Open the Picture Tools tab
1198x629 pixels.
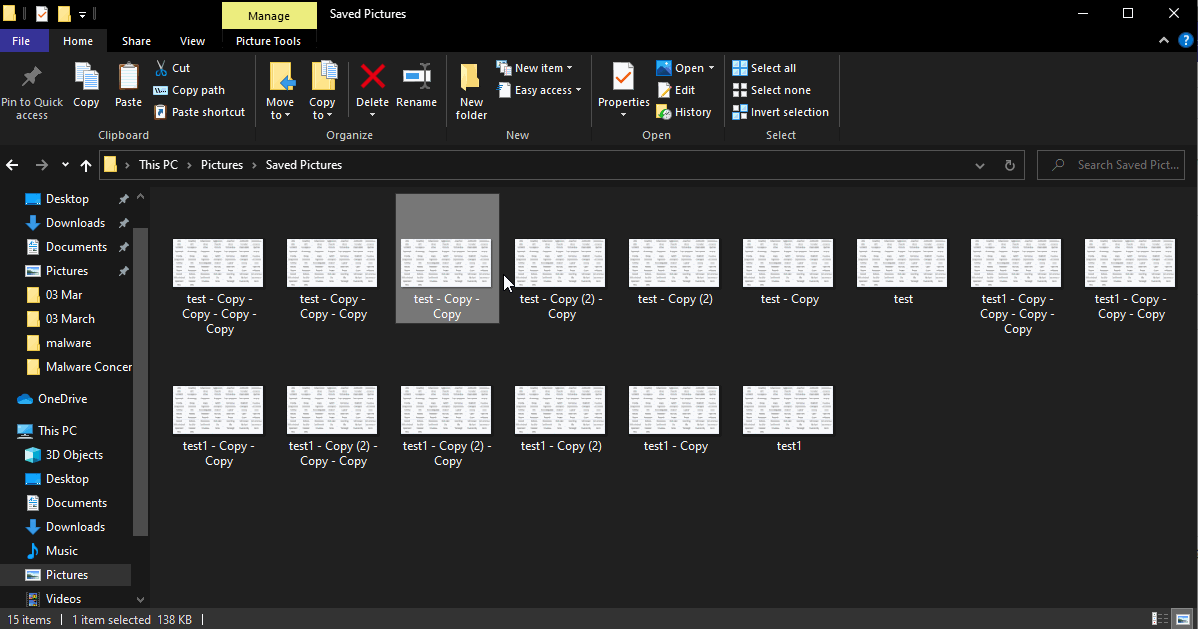(x=268, y=41)
